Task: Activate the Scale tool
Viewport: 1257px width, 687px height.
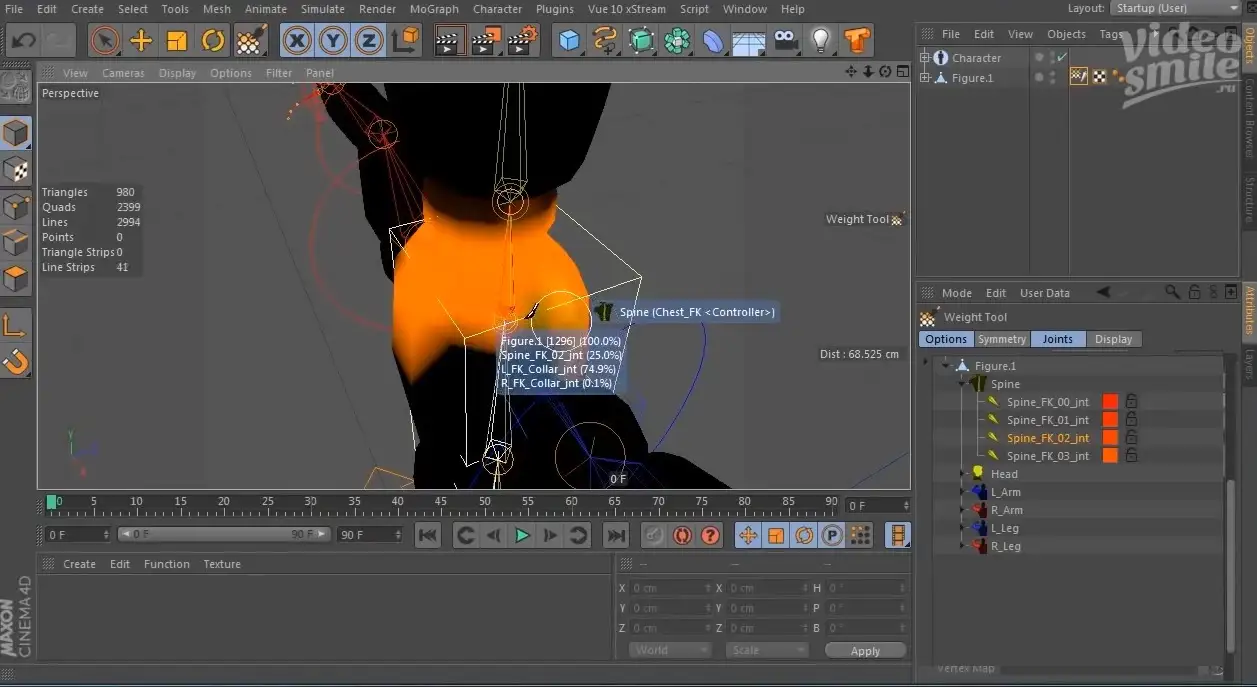Action: (177, 40)
